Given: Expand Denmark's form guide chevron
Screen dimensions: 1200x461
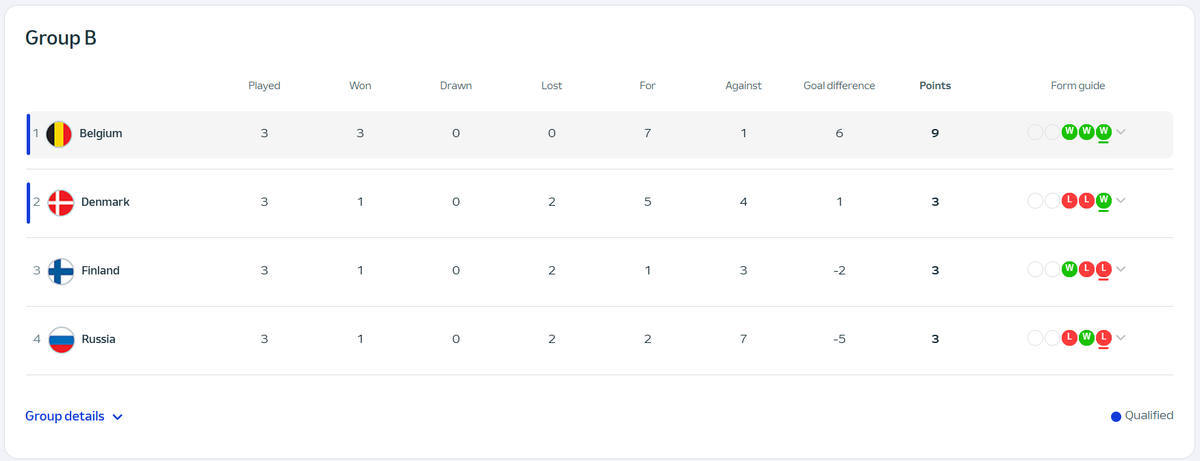Looking at the screenshot, I should (1121, 202).
